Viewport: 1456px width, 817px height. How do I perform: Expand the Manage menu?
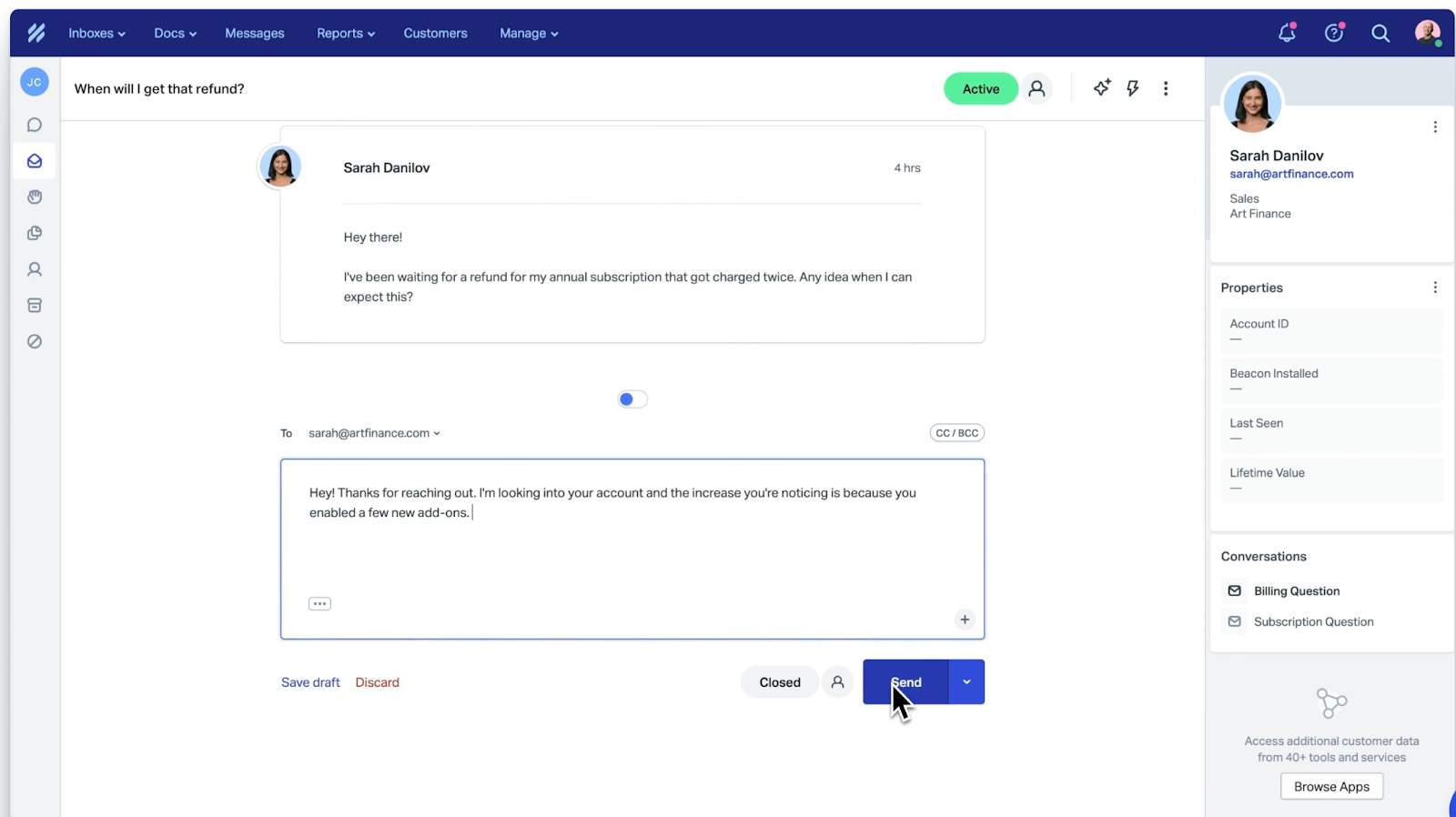tap(529, 33)
